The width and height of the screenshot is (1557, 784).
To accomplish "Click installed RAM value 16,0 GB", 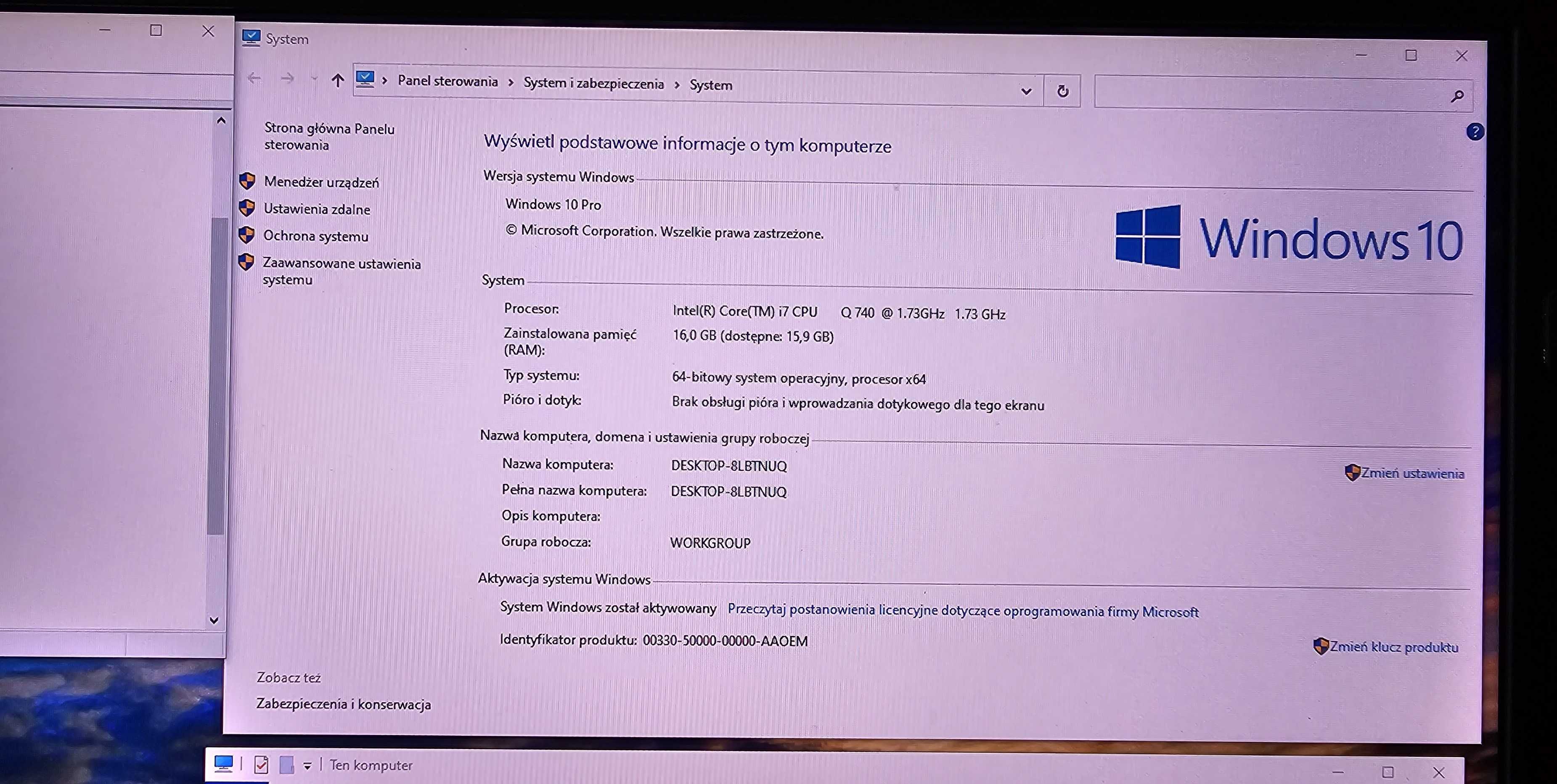I will (x=753, y=336).
